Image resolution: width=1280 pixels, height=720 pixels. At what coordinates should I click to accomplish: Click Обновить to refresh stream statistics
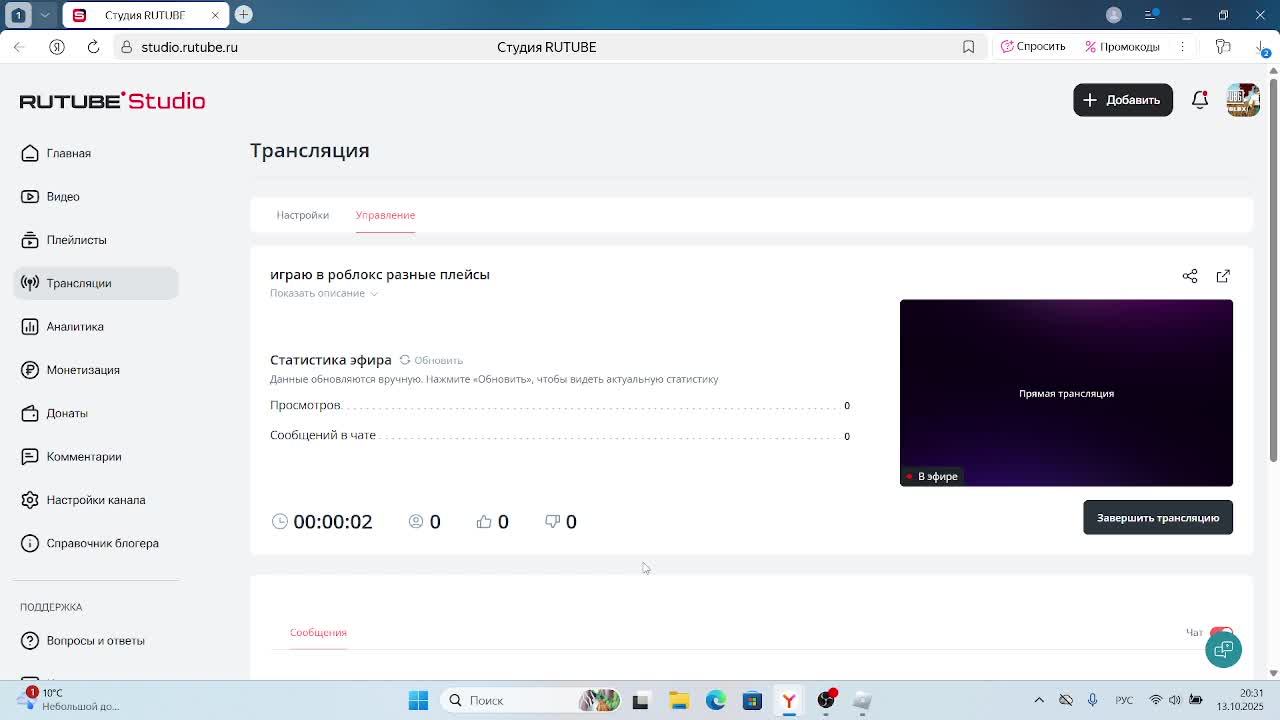pyautogui.click(x=431, y=360)
